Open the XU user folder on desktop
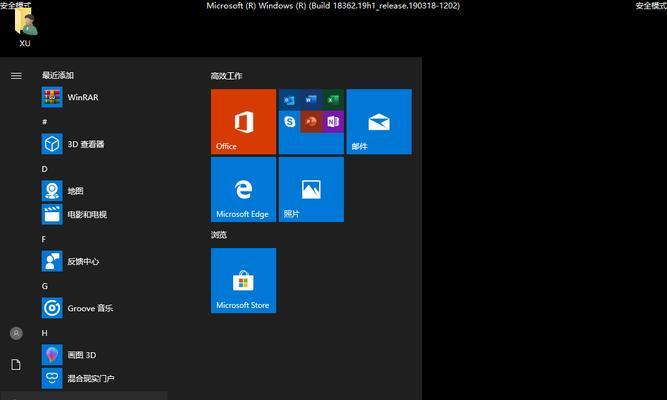The height and width of the screenshot is (400, 667). coord(25,28)
